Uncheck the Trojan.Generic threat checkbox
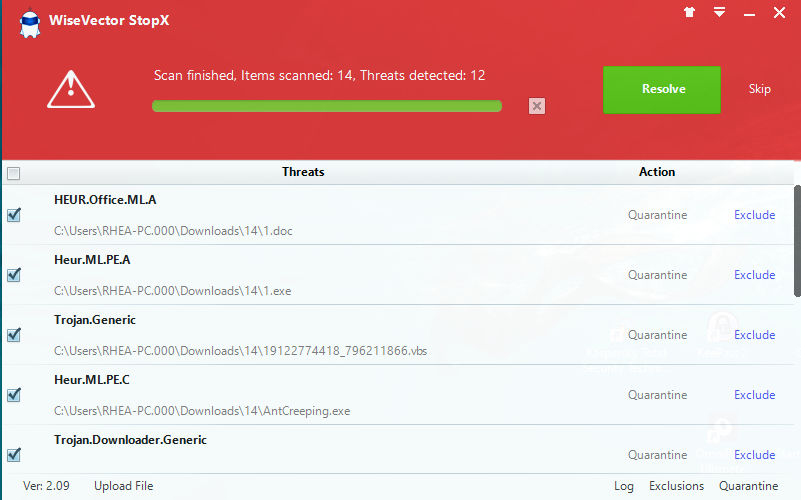Viewport: 801px width, 500px height. coord(14,335)
